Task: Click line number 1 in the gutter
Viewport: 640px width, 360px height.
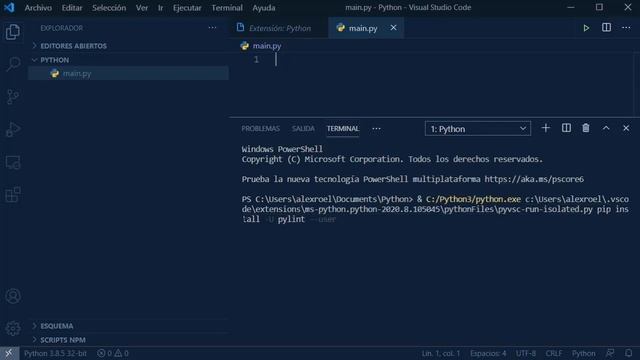Action: 256,60
